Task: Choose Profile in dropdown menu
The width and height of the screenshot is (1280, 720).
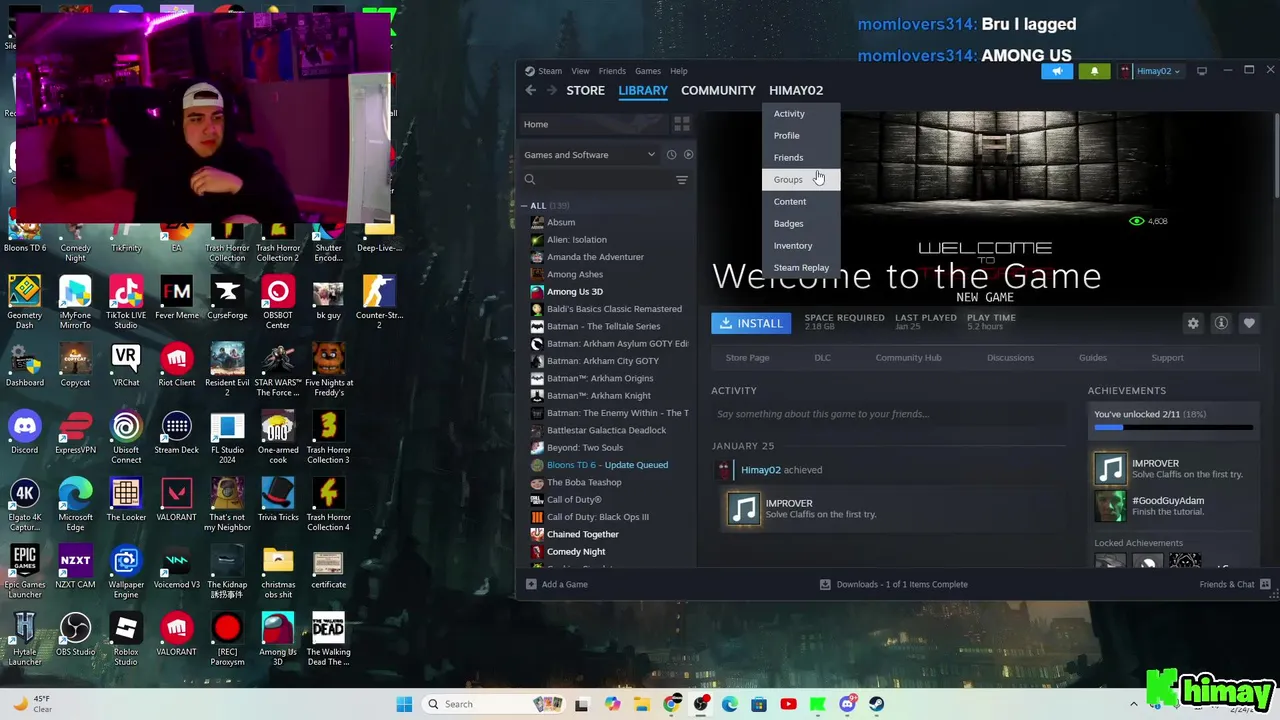Action: point(786,136)
